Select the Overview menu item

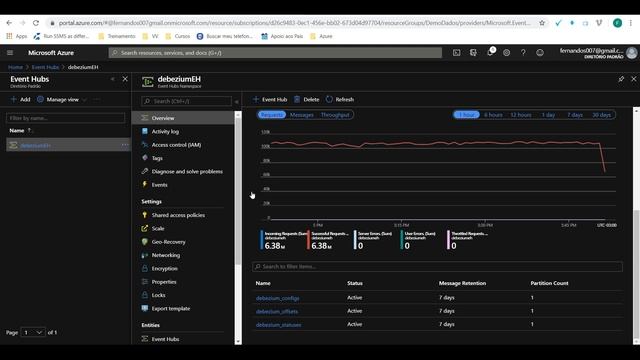tap(183, 118)
